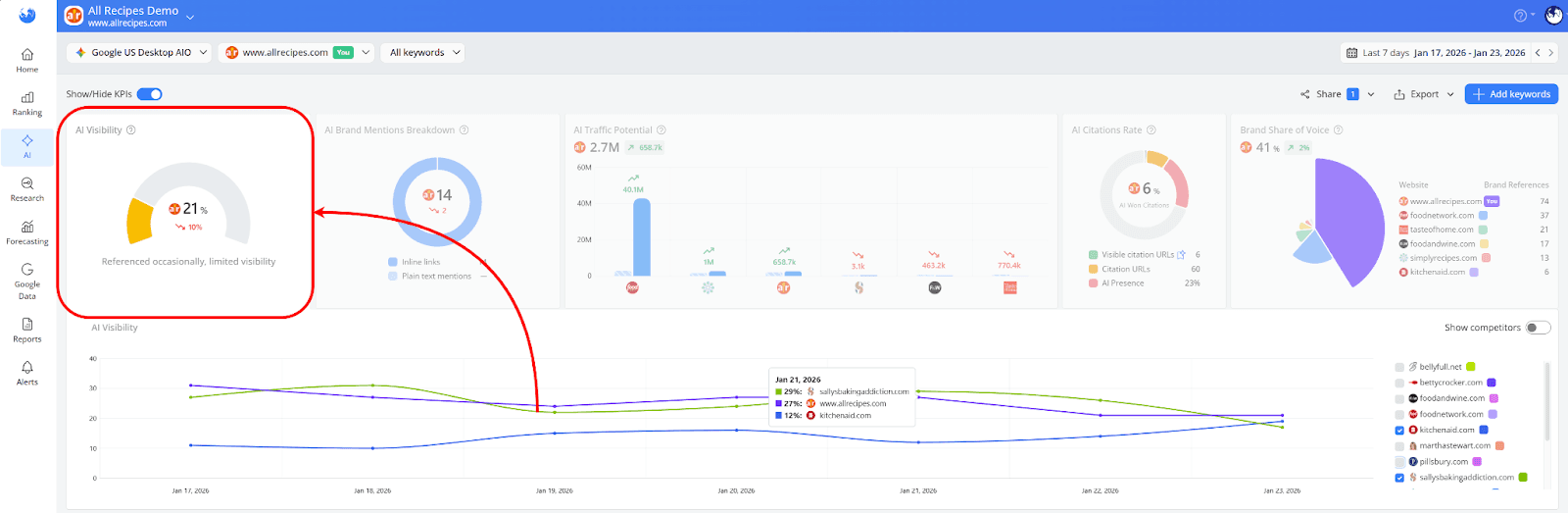The height and width of the screenshot is (513, 1568).
Task: Click the Add keywords button
Action: point(1511,94)
